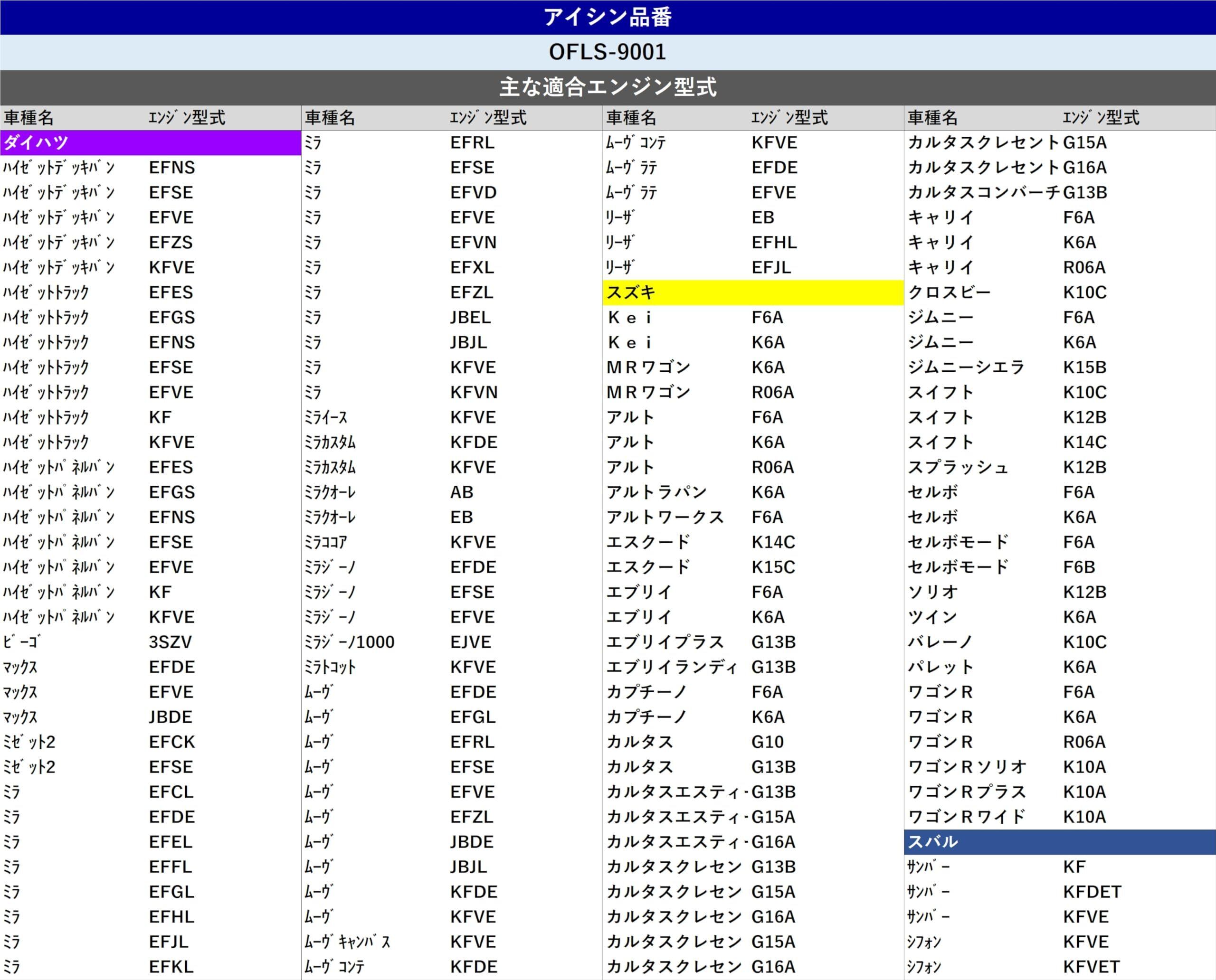This screenshot has width=1216, height=980.
Task: Select the purple ダイハツ section header
Action: point(150,142)
